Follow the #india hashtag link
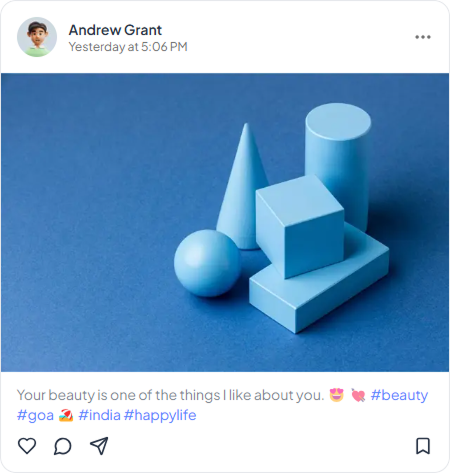Viewport: 450px width, 473px height. coord(99,415)
